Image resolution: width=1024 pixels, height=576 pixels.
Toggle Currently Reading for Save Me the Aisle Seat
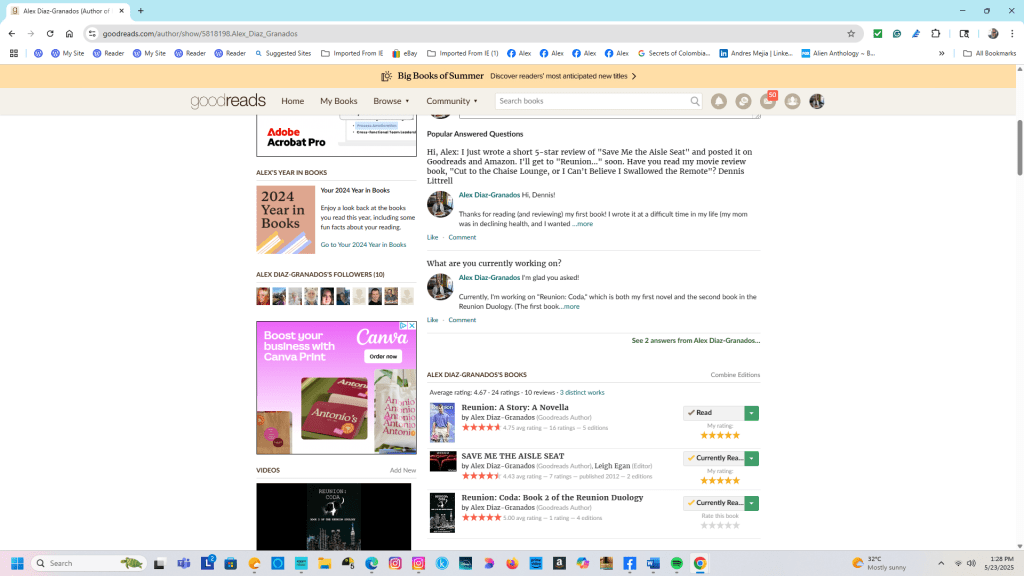pos(713,458)
